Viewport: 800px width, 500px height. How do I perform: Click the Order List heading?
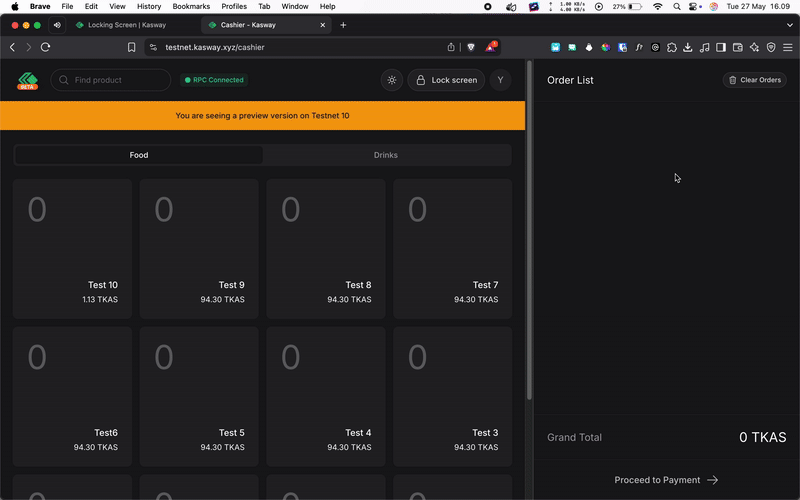(570, 80)
